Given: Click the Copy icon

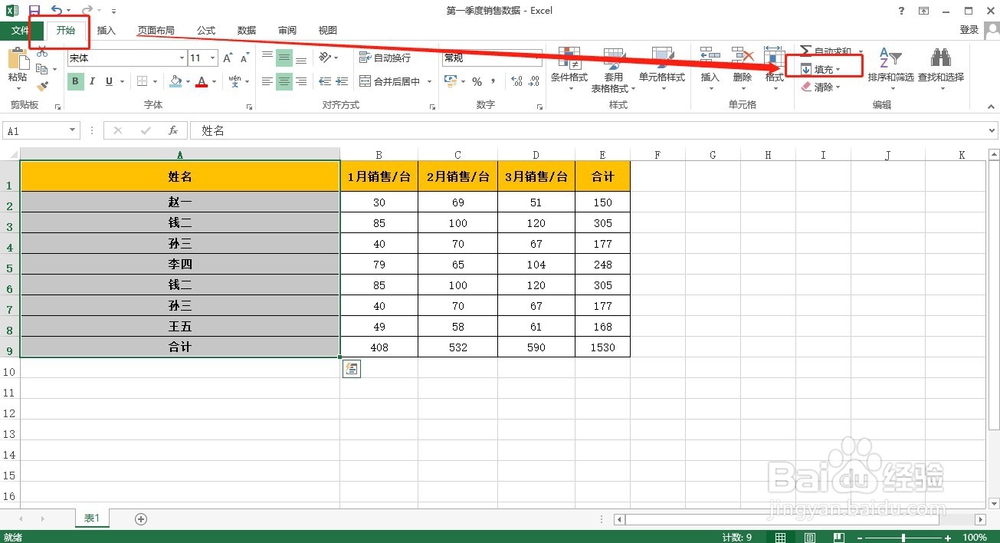Looking at the screenshot, I should 42,69.
